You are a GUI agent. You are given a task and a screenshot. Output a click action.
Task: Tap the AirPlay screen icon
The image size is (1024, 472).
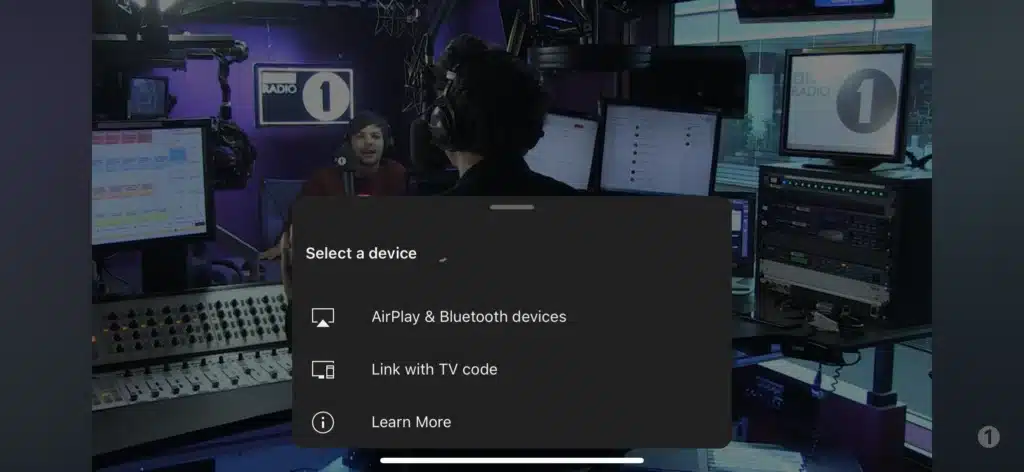tap(323, 317)
